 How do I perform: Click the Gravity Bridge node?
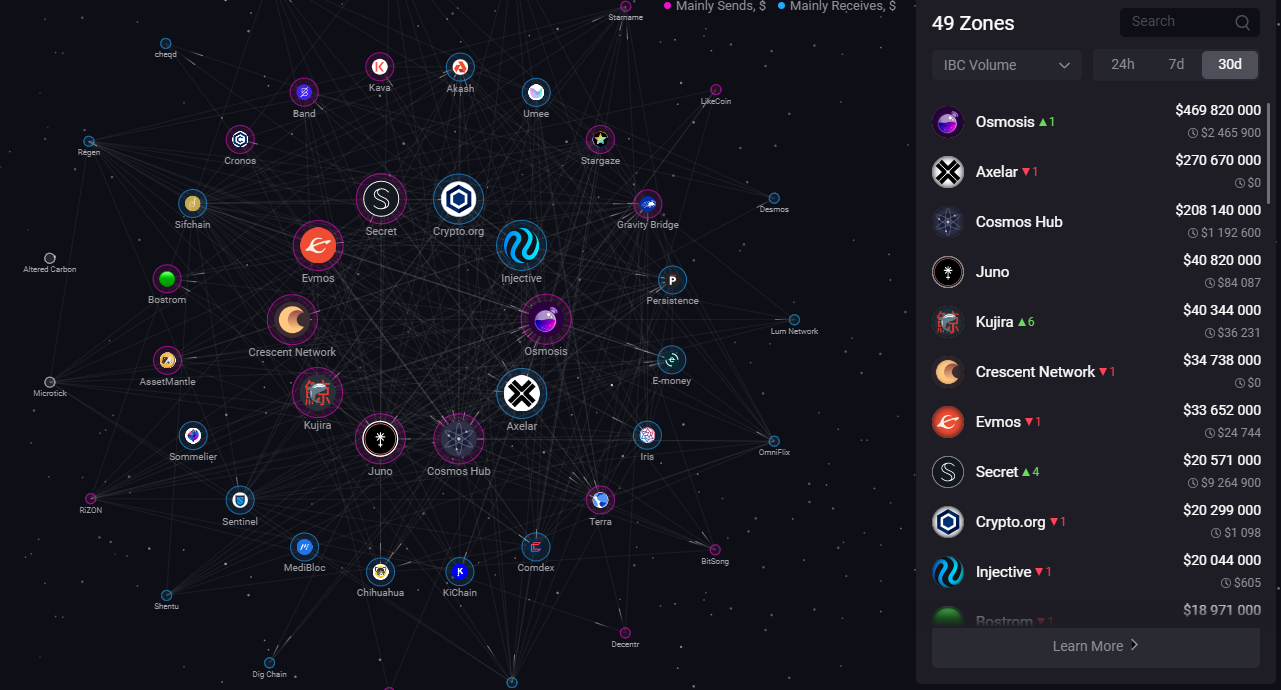tap(648, 204)
